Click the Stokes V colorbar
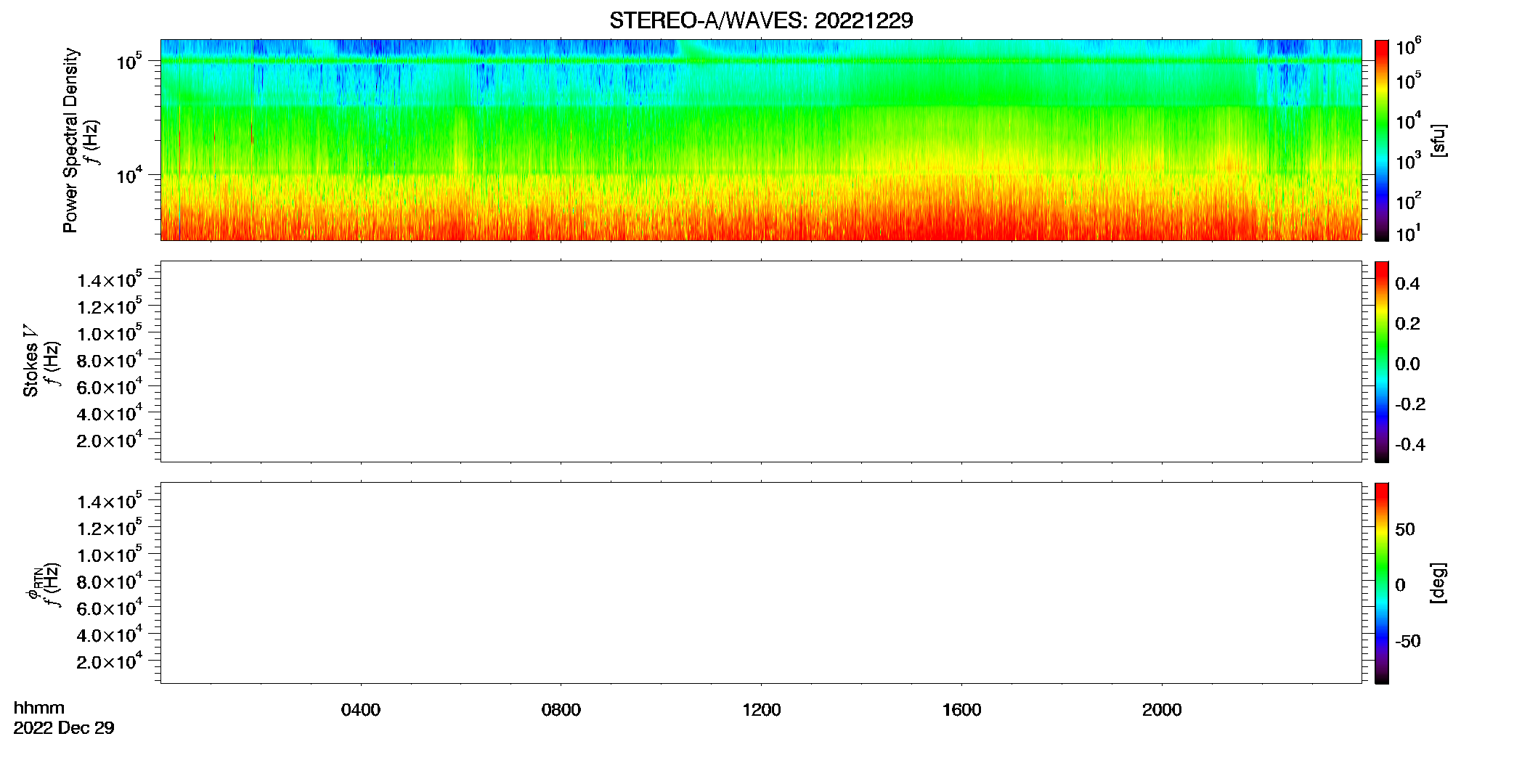The height and width of the screenshot is (784, 1522). tap(1382, 362)
